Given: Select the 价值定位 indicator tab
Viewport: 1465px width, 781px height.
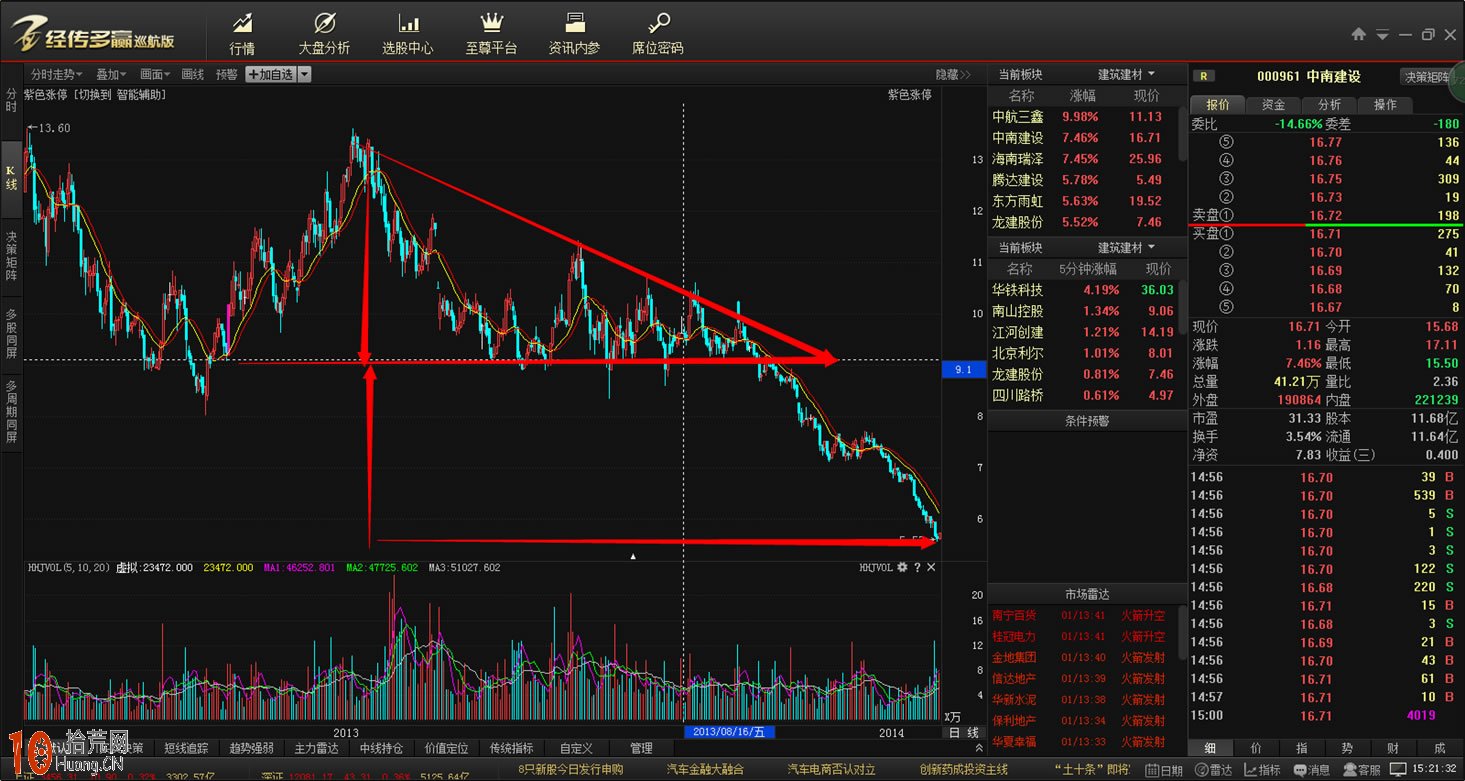Looking at the screenshot, I should pyautogui.click(x=446, y=748).
